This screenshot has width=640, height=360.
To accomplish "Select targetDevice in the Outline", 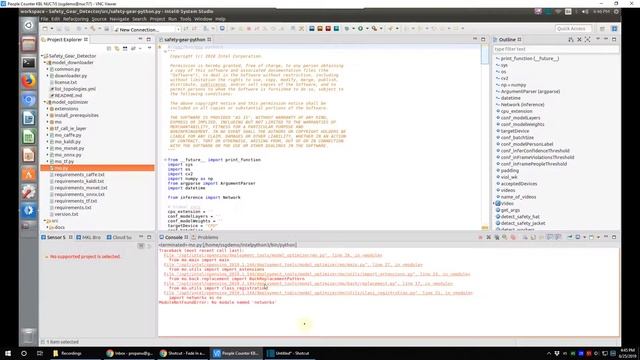I will pos(515,131).
